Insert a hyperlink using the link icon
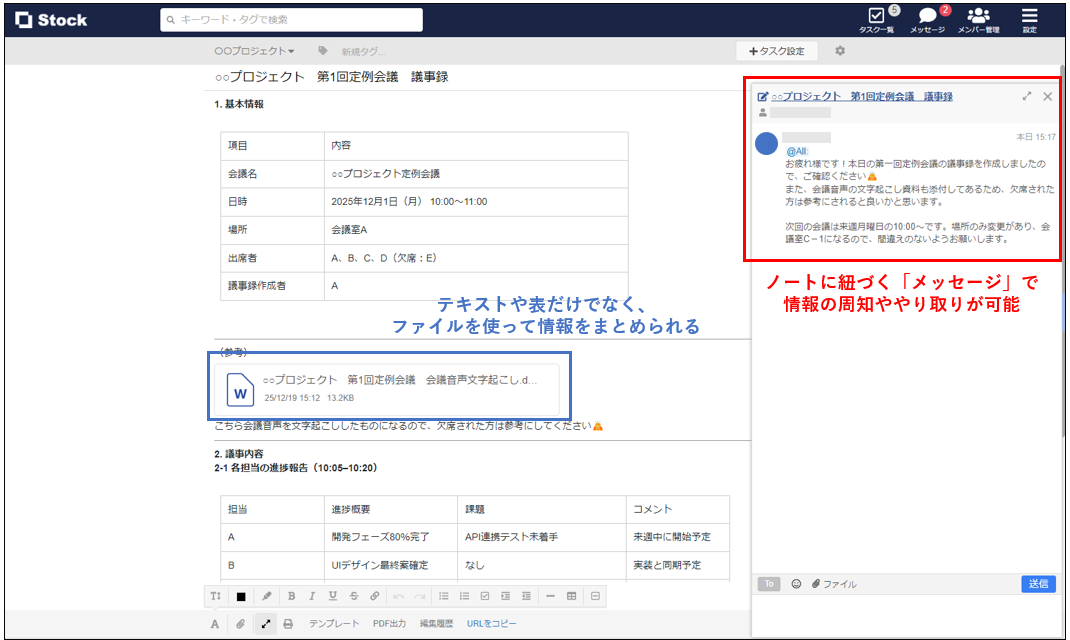Viewport: 1070px width, 640px height. [374, 596]
